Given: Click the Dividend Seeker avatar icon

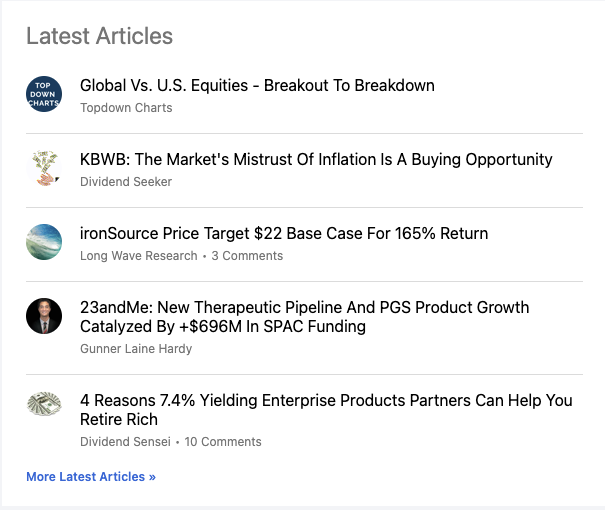Looking at the screenshot, I should pos(44,168).
